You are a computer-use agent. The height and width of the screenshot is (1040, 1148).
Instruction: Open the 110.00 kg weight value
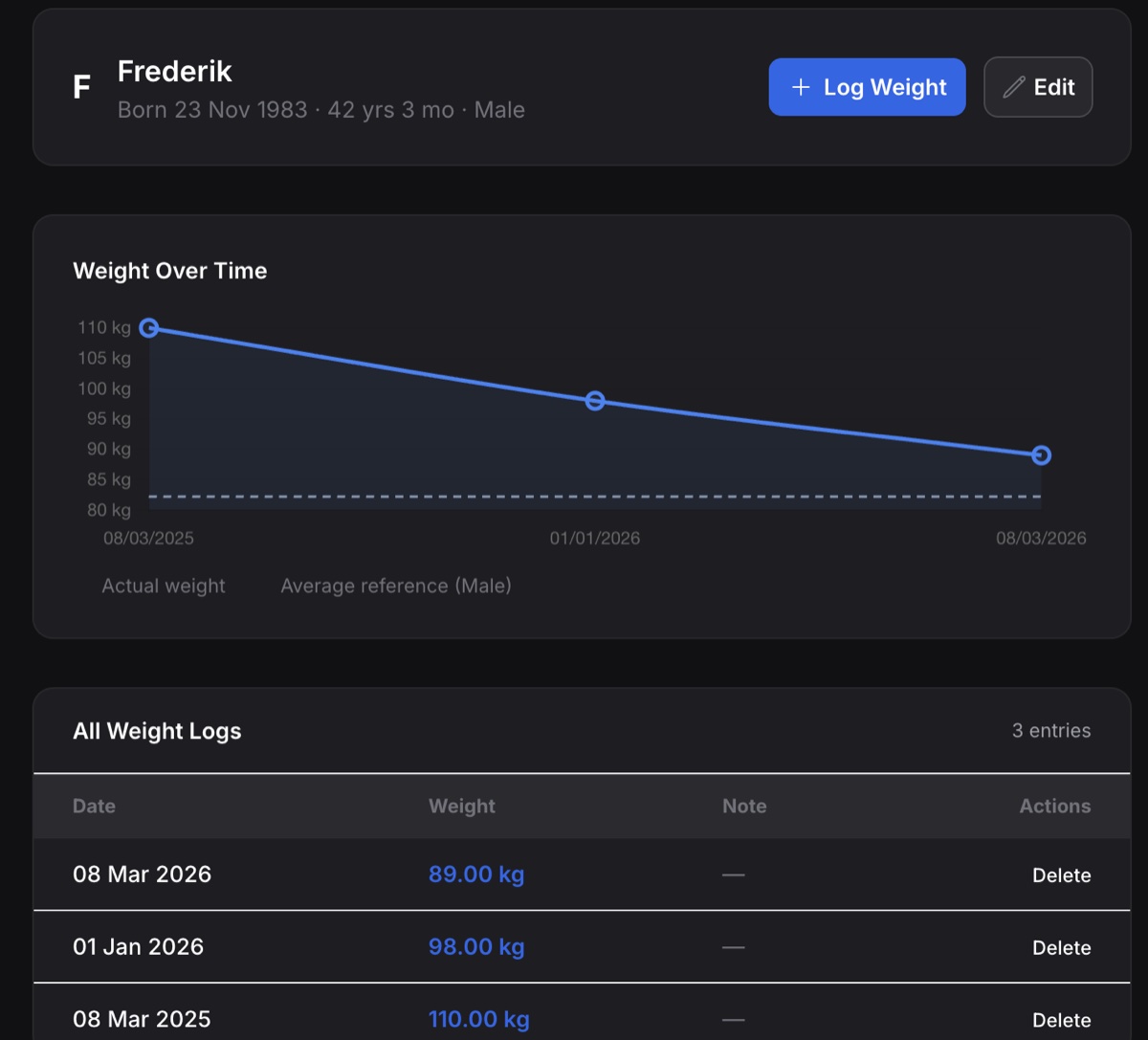click(478, 1019)
